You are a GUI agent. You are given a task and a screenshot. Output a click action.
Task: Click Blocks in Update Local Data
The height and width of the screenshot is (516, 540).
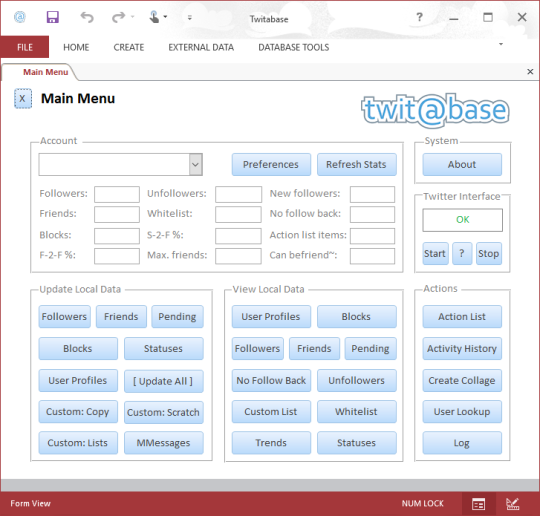[x=78, y=349]
